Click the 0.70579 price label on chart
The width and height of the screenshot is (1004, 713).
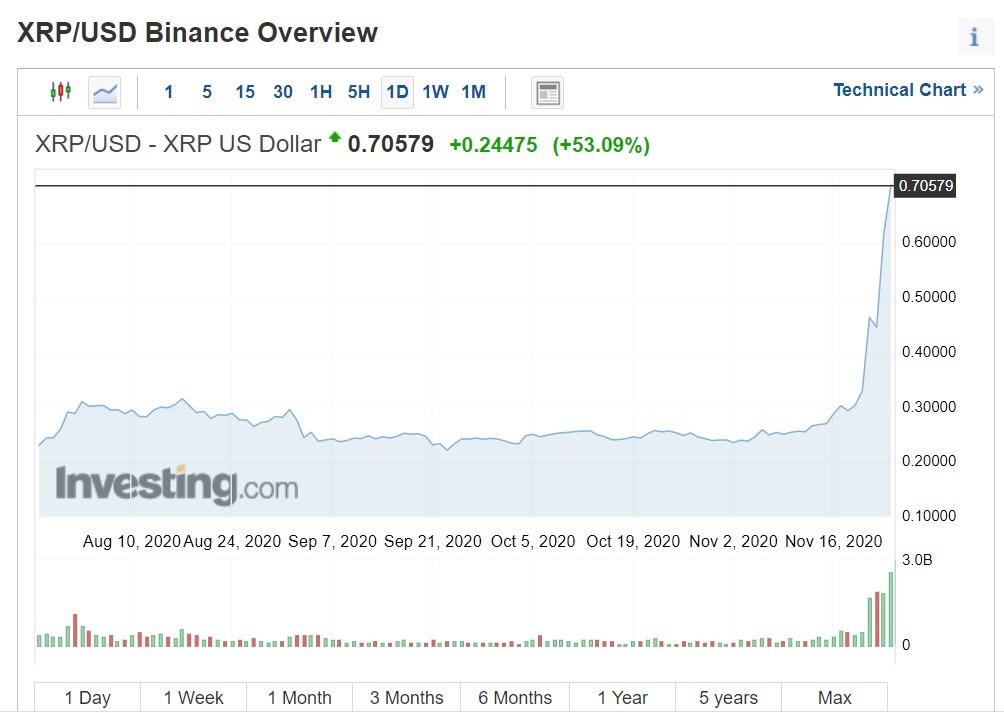click(928, 185)
